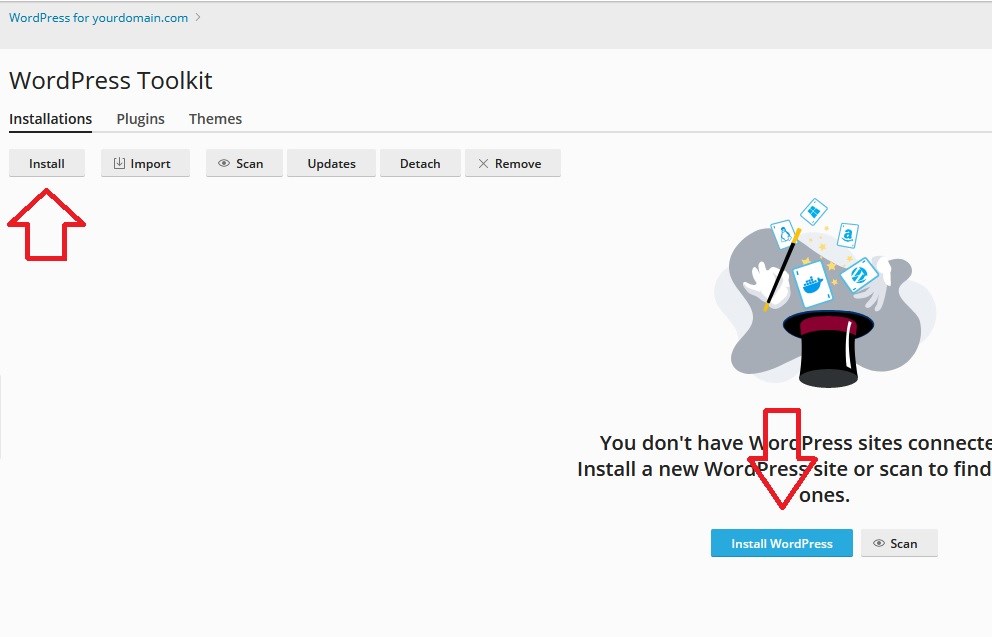The image size is (992, 637).
Task: Click the chevron arrow after the breadcrumb
Action: [x=198, y=17]
